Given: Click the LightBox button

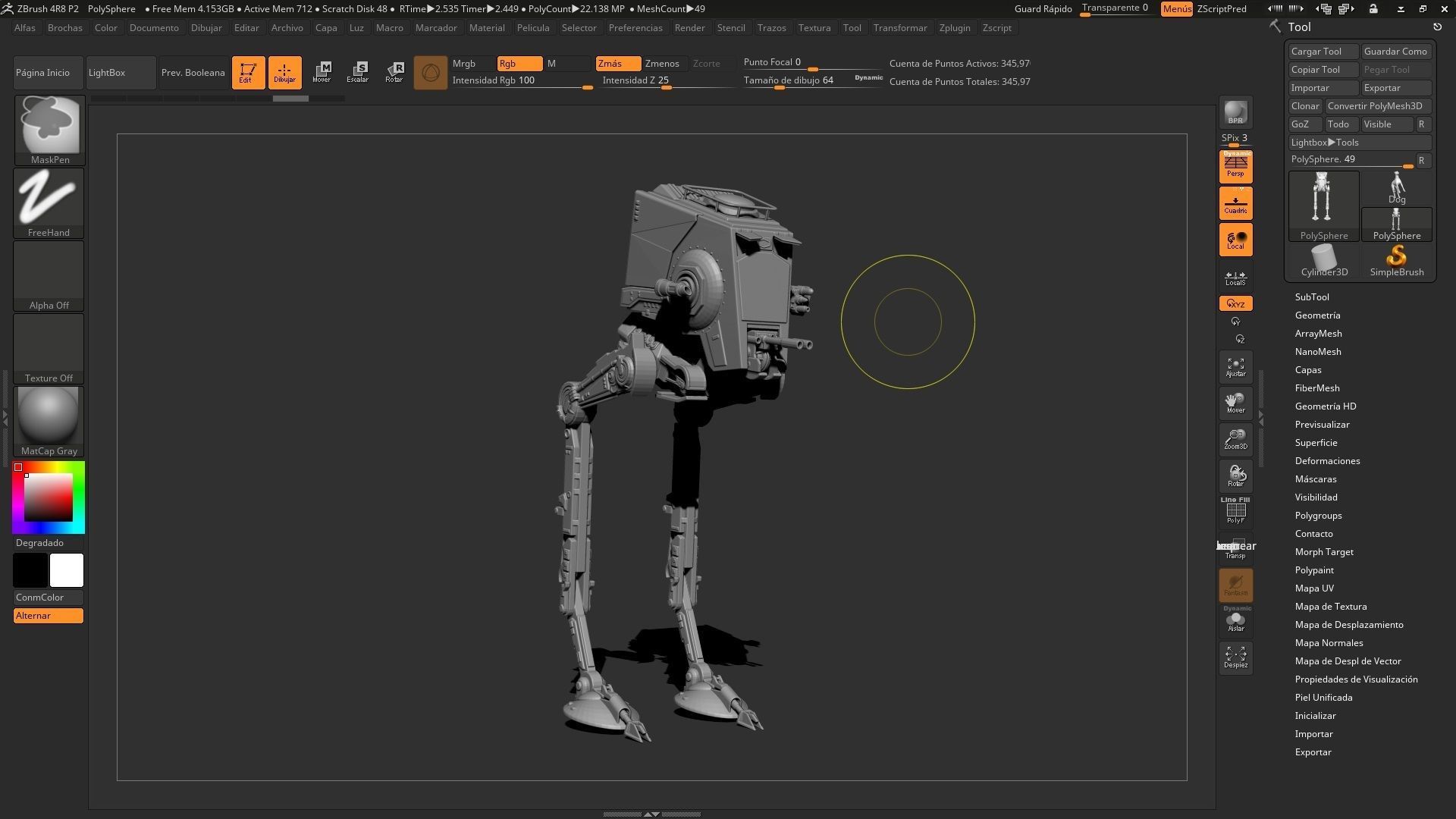Looking at the screenshot, I should 121,73.
